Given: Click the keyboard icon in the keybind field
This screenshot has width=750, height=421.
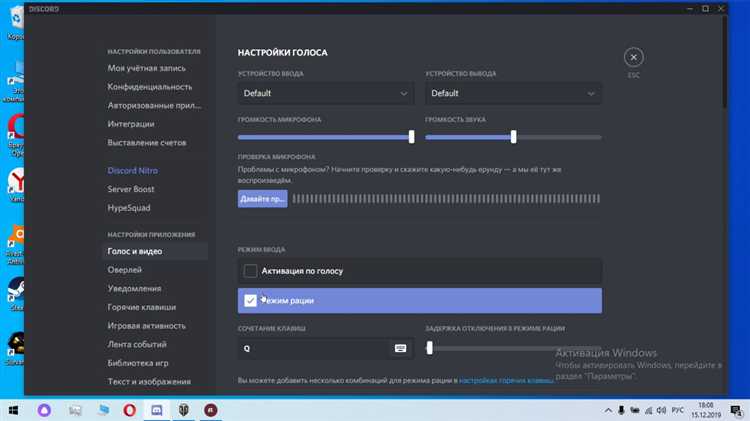Looking at the screenshot, I should coord(400,348).
